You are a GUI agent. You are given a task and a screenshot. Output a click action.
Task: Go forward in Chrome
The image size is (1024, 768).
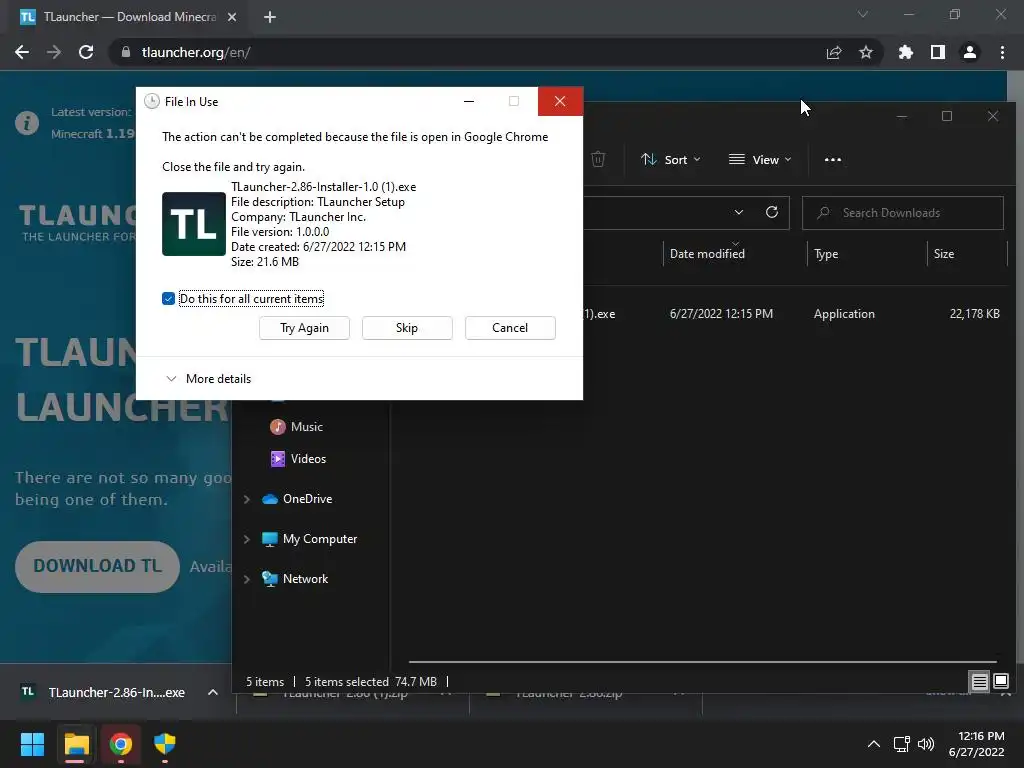tap(54, 52)
